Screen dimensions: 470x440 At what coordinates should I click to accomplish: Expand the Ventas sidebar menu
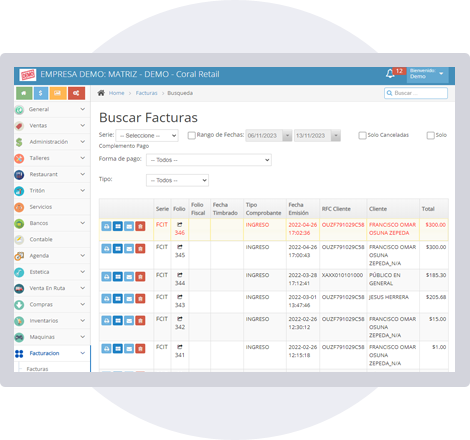[52, 126]
